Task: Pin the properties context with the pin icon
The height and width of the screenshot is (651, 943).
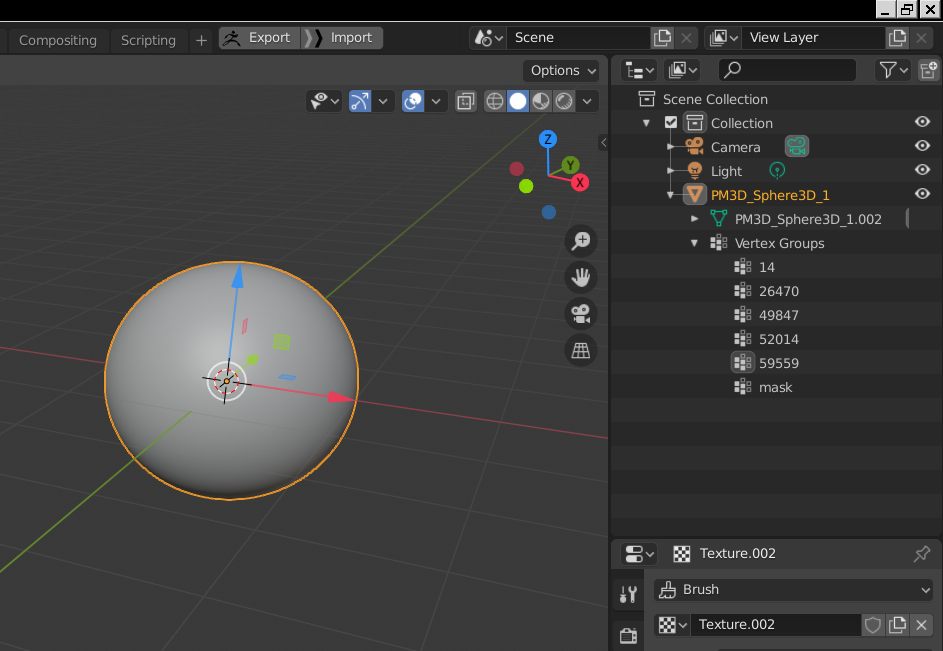Action: (921, 554)
